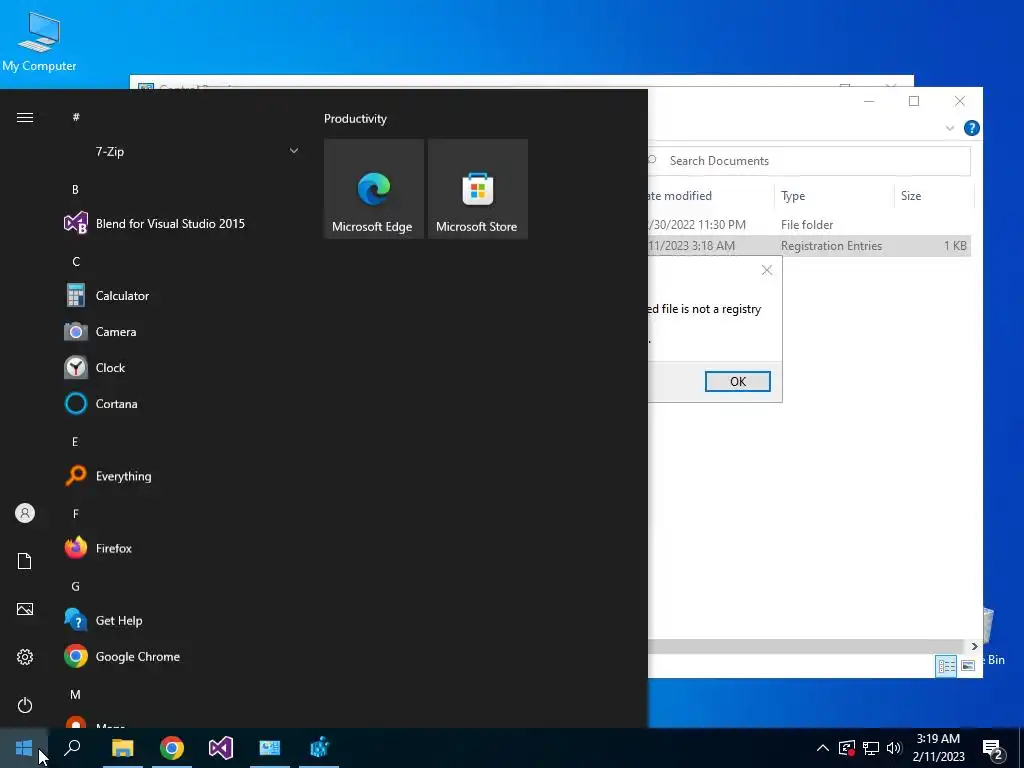Open File Explorer from the taskbar
Image resolution: width=1024 pixels, height=768 pixels.
[x=122, y=748]
